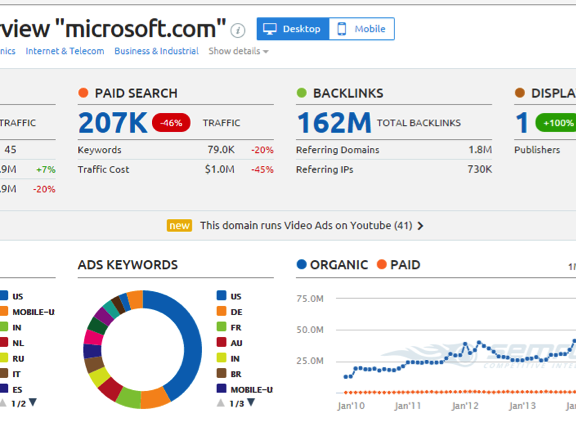Viewport: 576px width, 432px height.
Task: Open the Business & Industrial category link
Action: click(x=156, y=51)
